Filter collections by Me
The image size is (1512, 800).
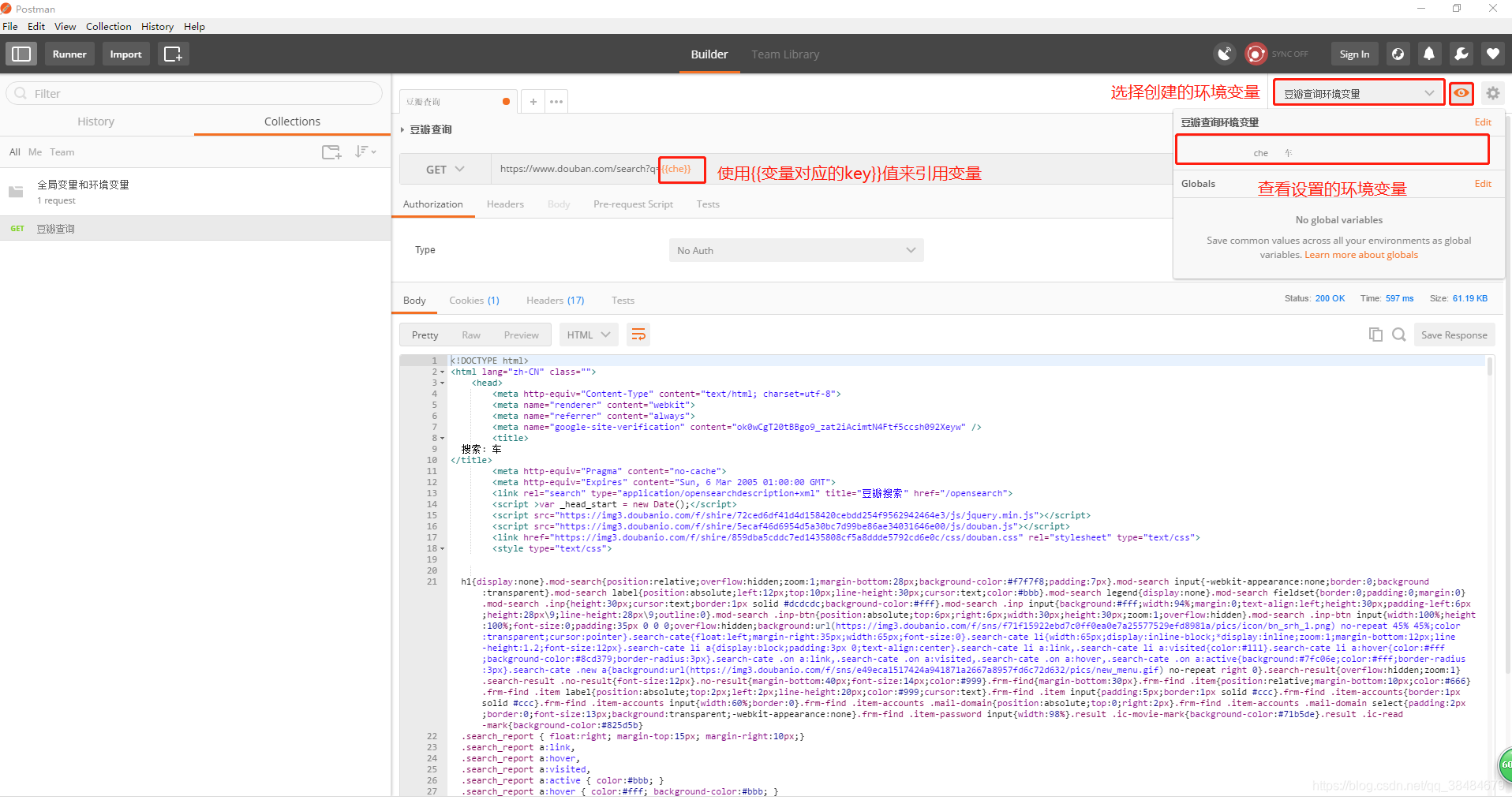(36, 151)
